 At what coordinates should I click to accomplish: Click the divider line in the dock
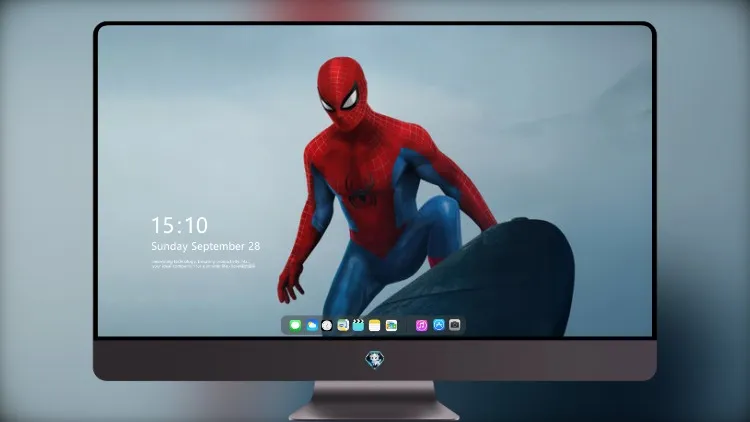(x=407, y=325)
